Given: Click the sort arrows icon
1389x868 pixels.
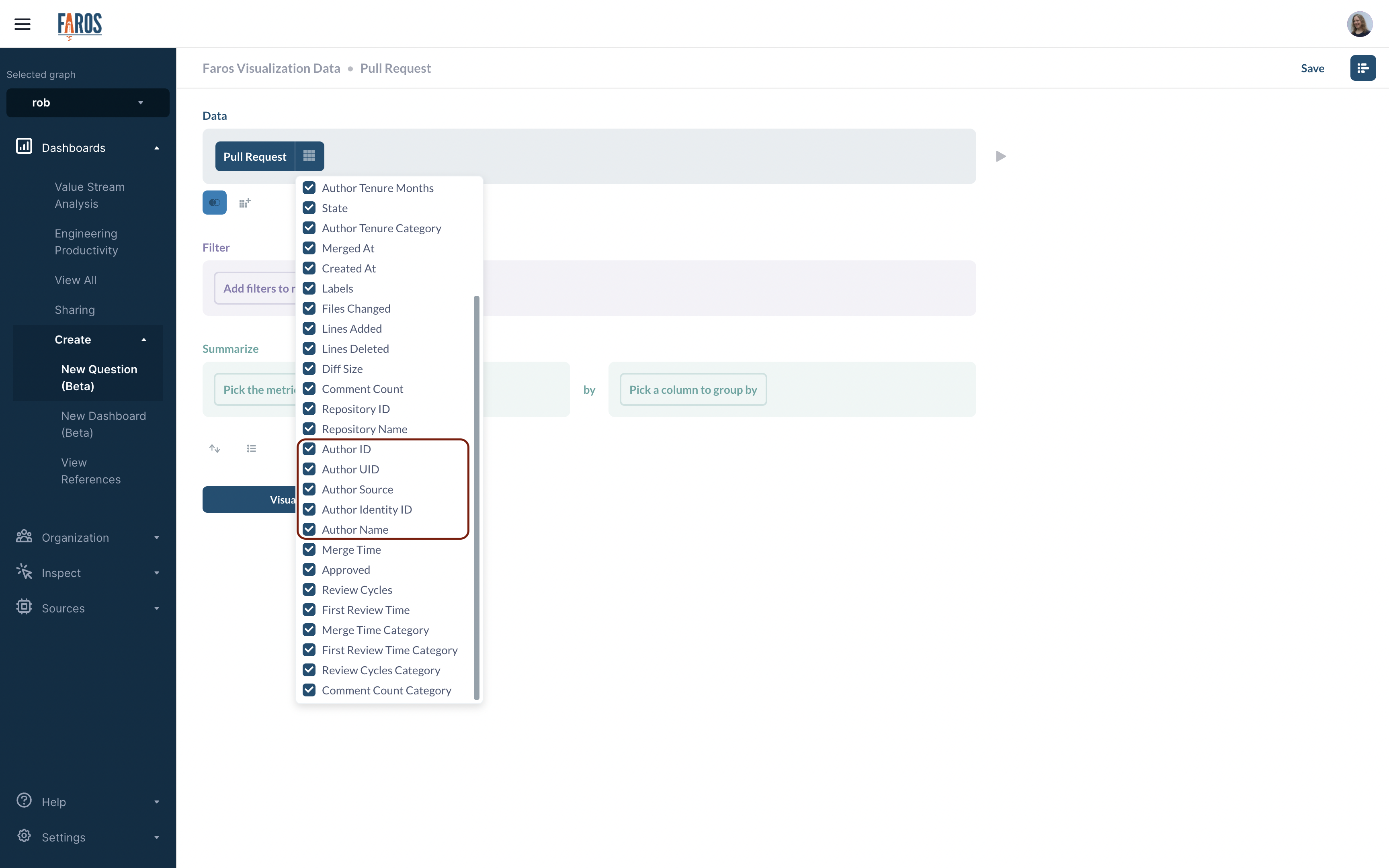Looking at the screenshot, I should point(215,448).
